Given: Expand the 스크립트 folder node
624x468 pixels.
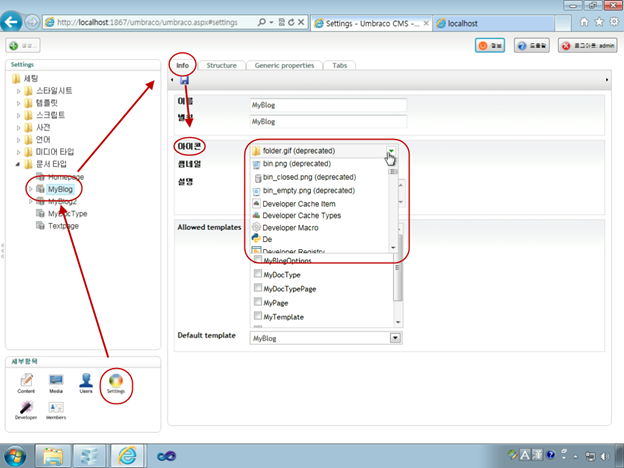Looking at the screenshot, I should [x=18, y=116].
